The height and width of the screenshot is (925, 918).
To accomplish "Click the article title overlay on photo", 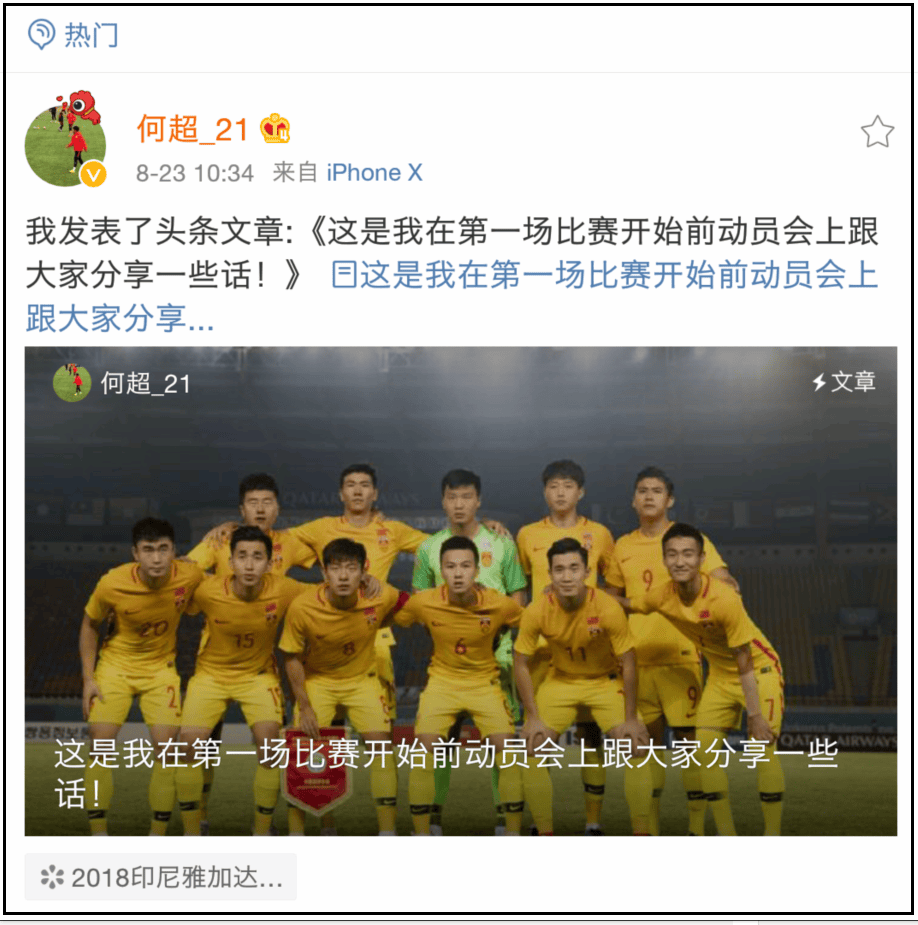I will [x=446, y=773].
